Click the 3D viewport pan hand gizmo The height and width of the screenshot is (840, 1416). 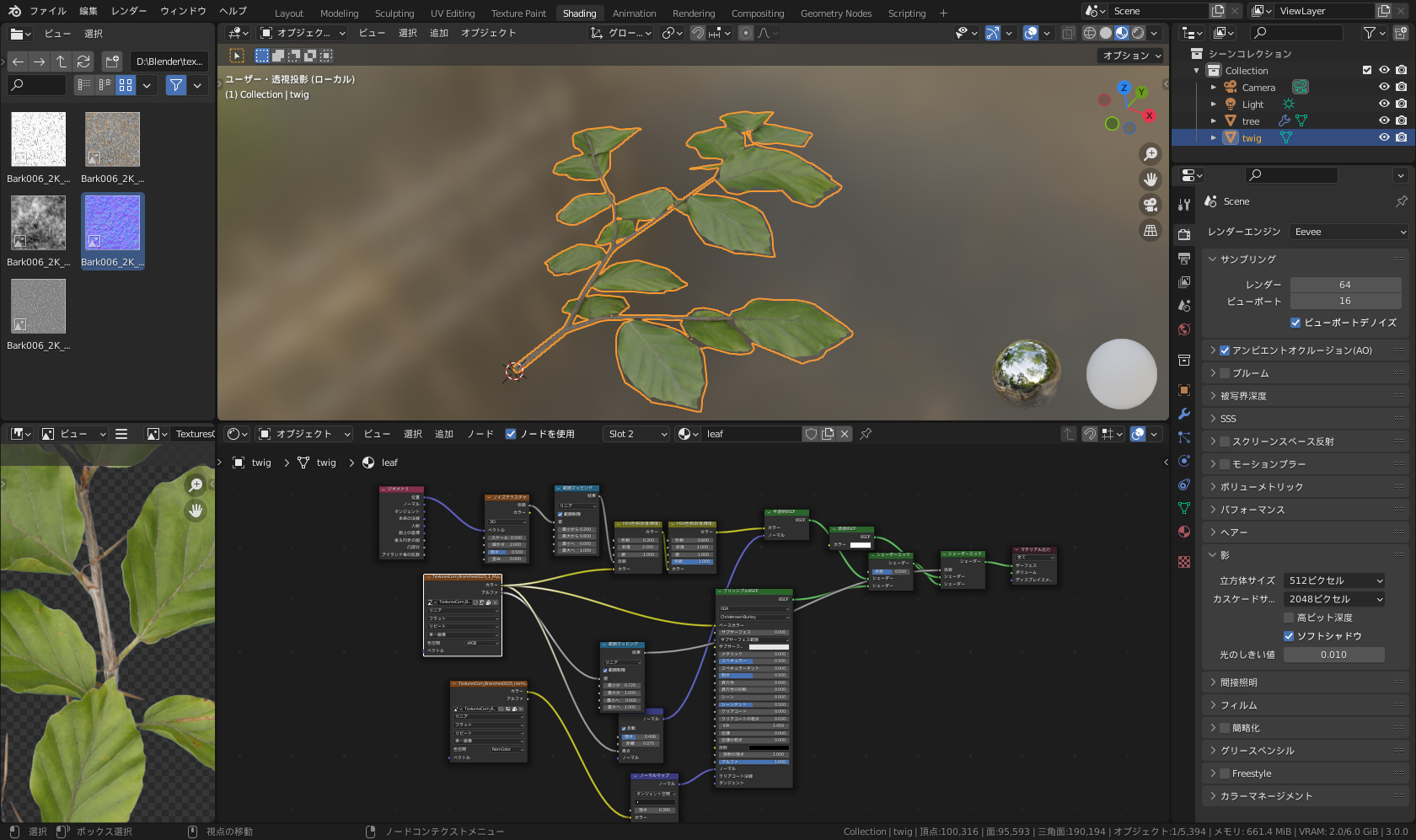tap(1150, 179)
